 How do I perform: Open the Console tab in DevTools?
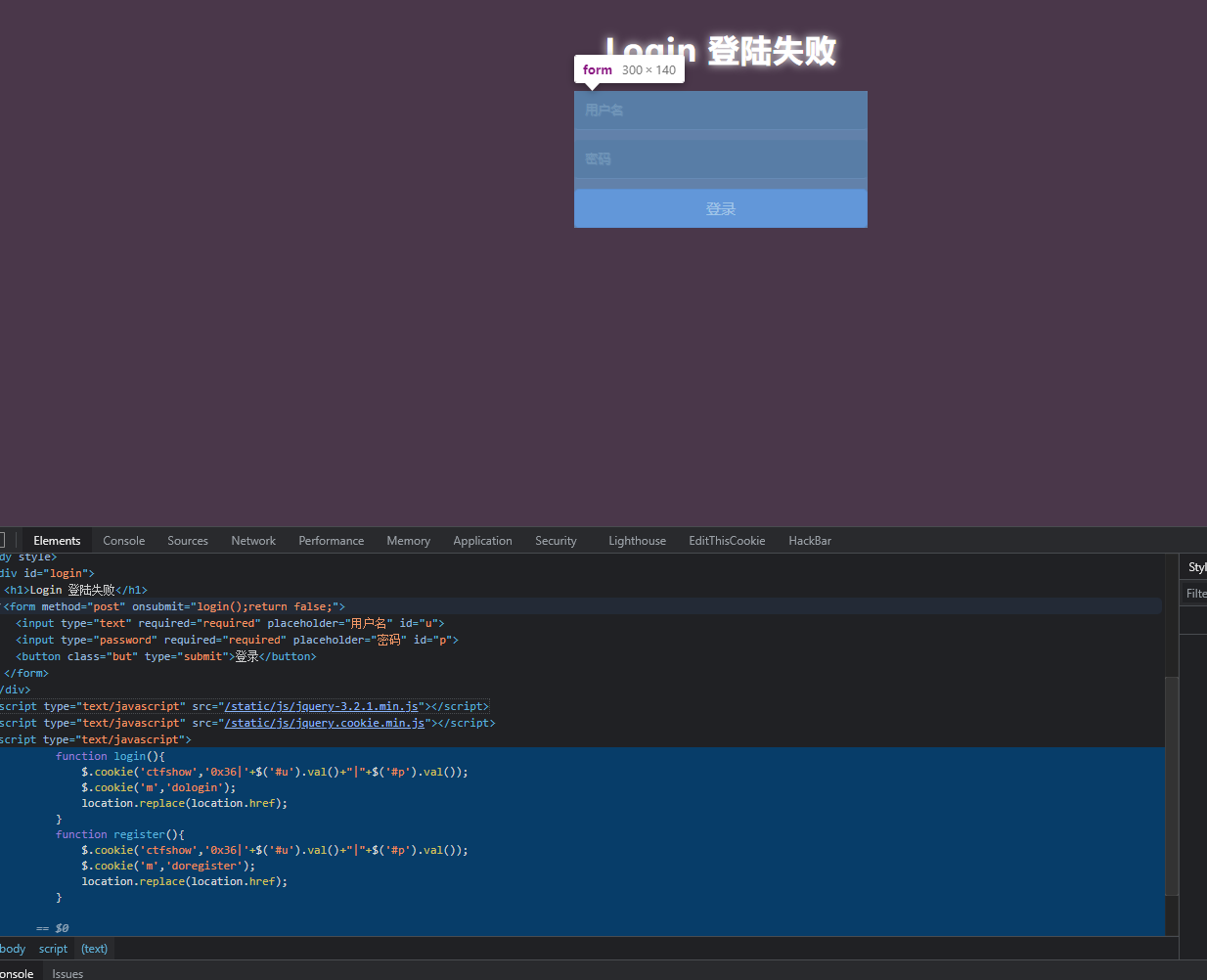pyautogui.click(x=124, y=541)
